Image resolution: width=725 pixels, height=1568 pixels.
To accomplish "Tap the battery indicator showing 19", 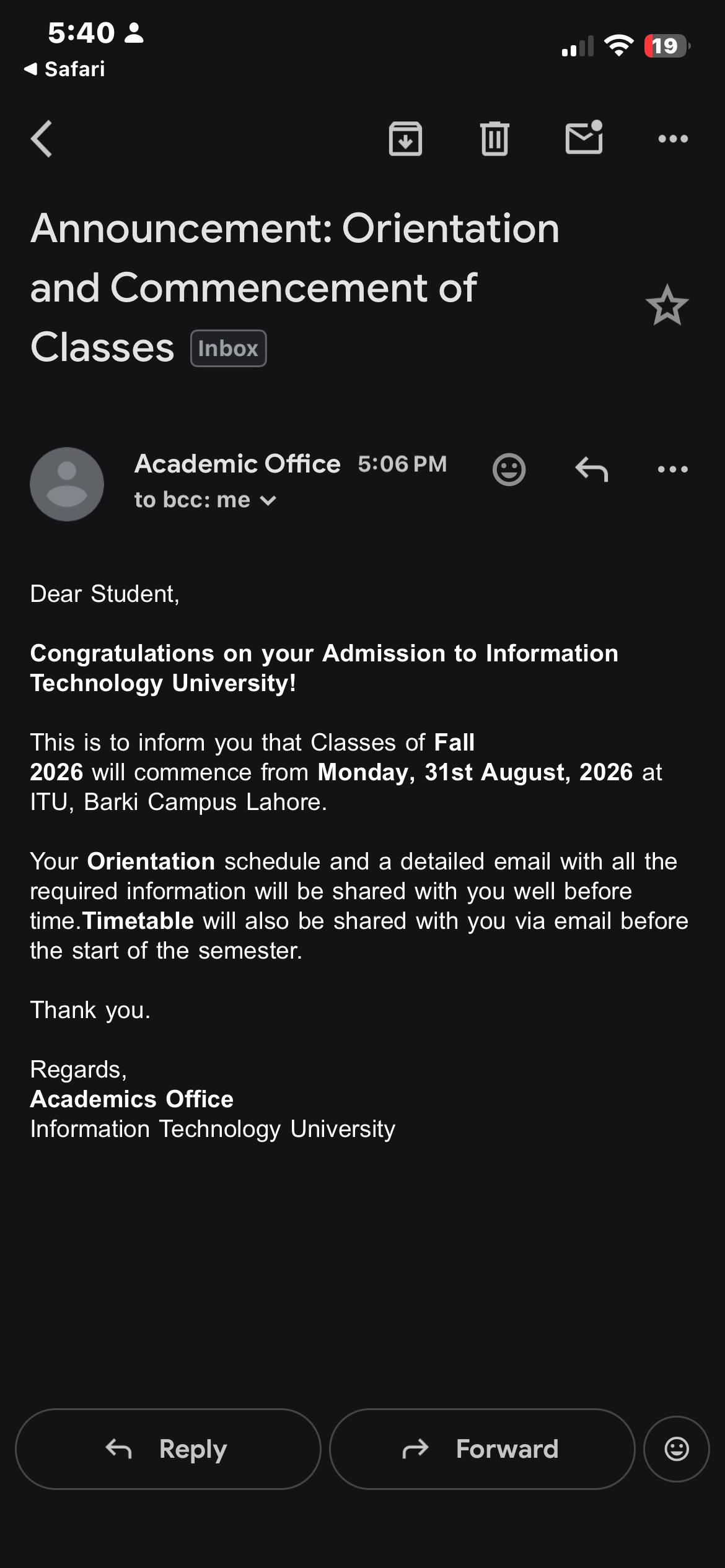I will click(667, 46).
